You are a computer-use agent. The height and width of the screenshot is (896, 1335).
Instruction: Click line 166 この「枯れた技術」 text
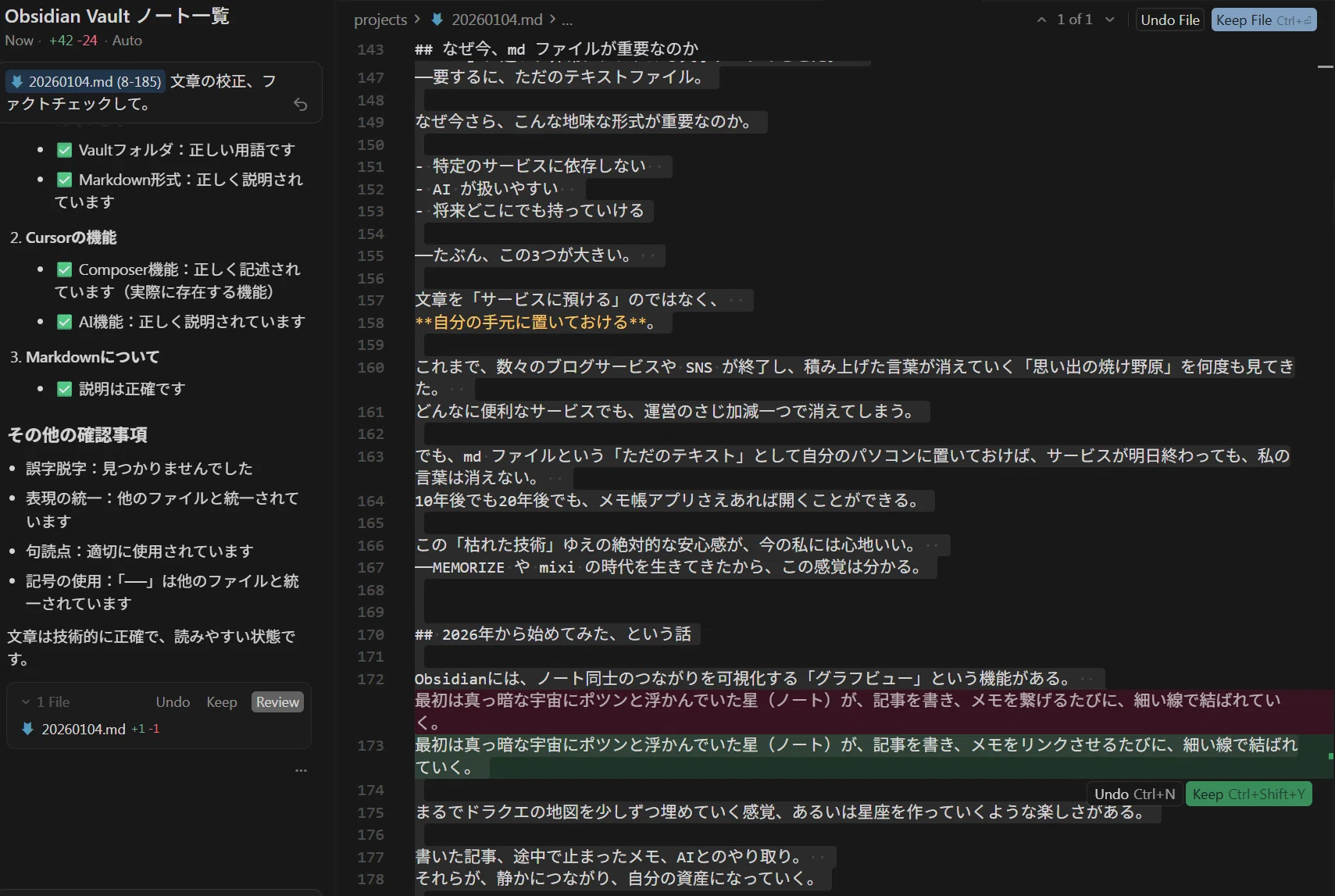(665, 544)
